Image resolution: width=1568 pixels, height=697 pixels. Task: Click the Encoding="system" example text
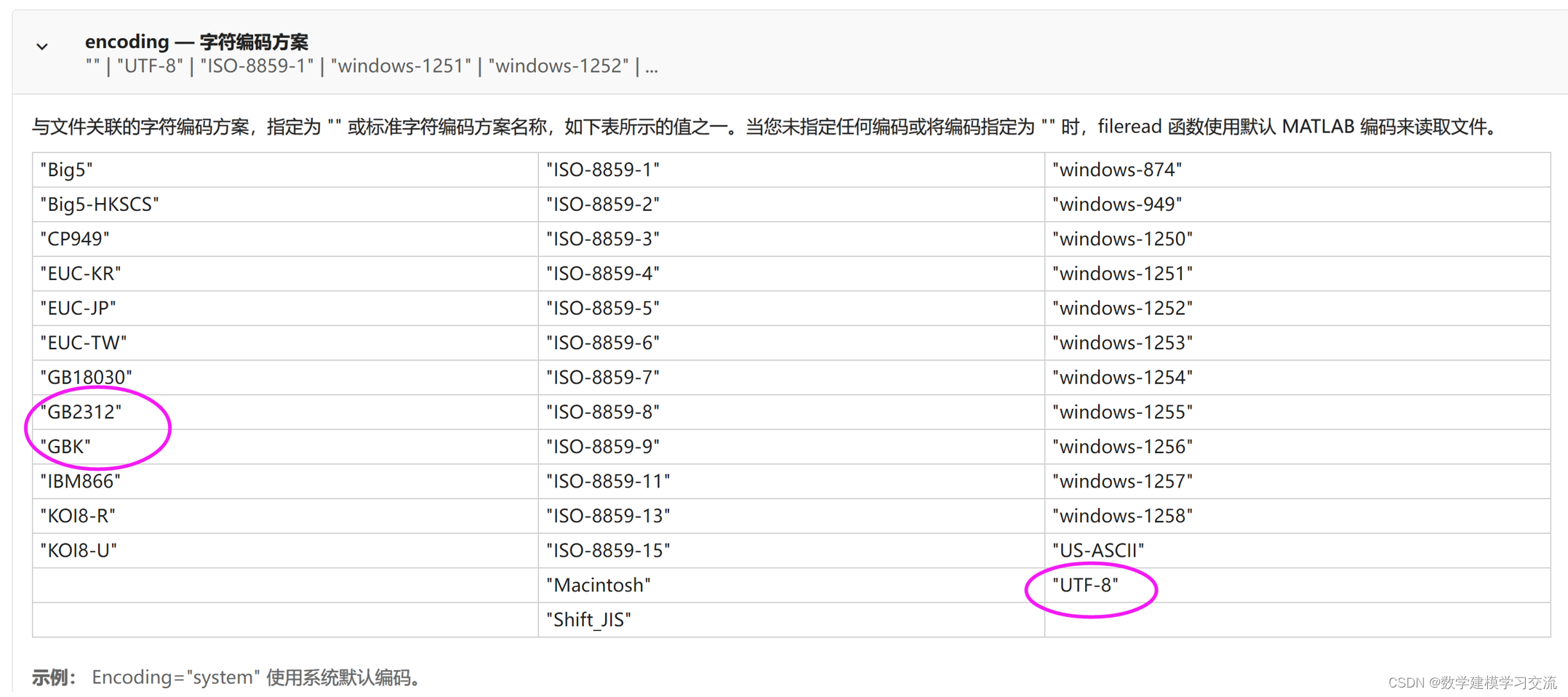click(x=176, y=677)
